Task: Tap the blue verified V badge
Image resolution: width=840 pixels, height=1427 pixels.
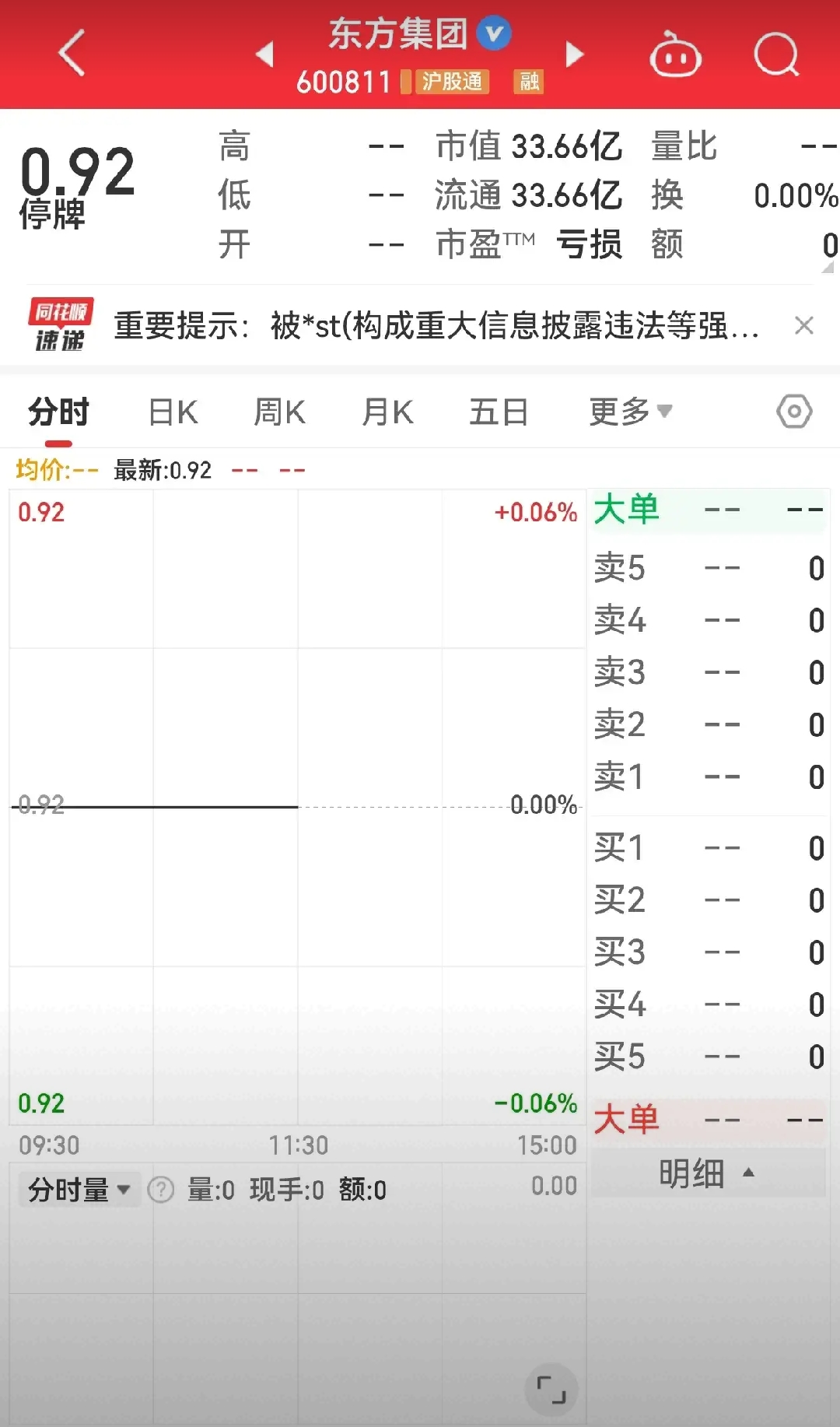Action: 494,33
